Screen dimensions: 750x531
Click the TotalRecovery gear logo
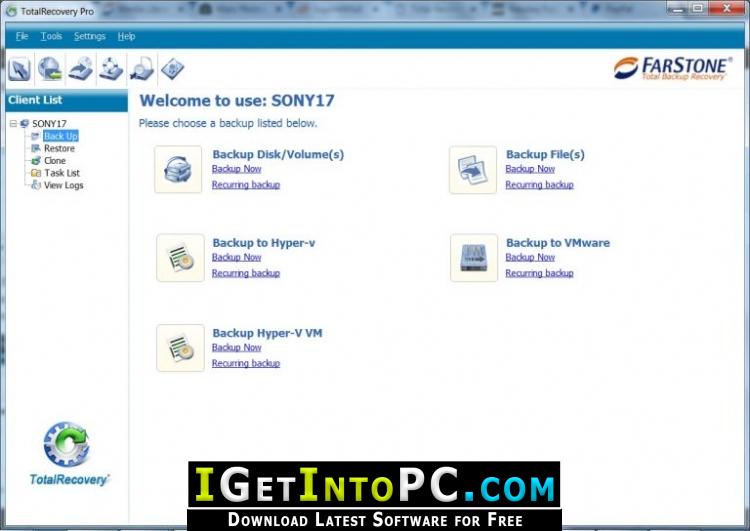pyautogui.click(x=66, y=444)
